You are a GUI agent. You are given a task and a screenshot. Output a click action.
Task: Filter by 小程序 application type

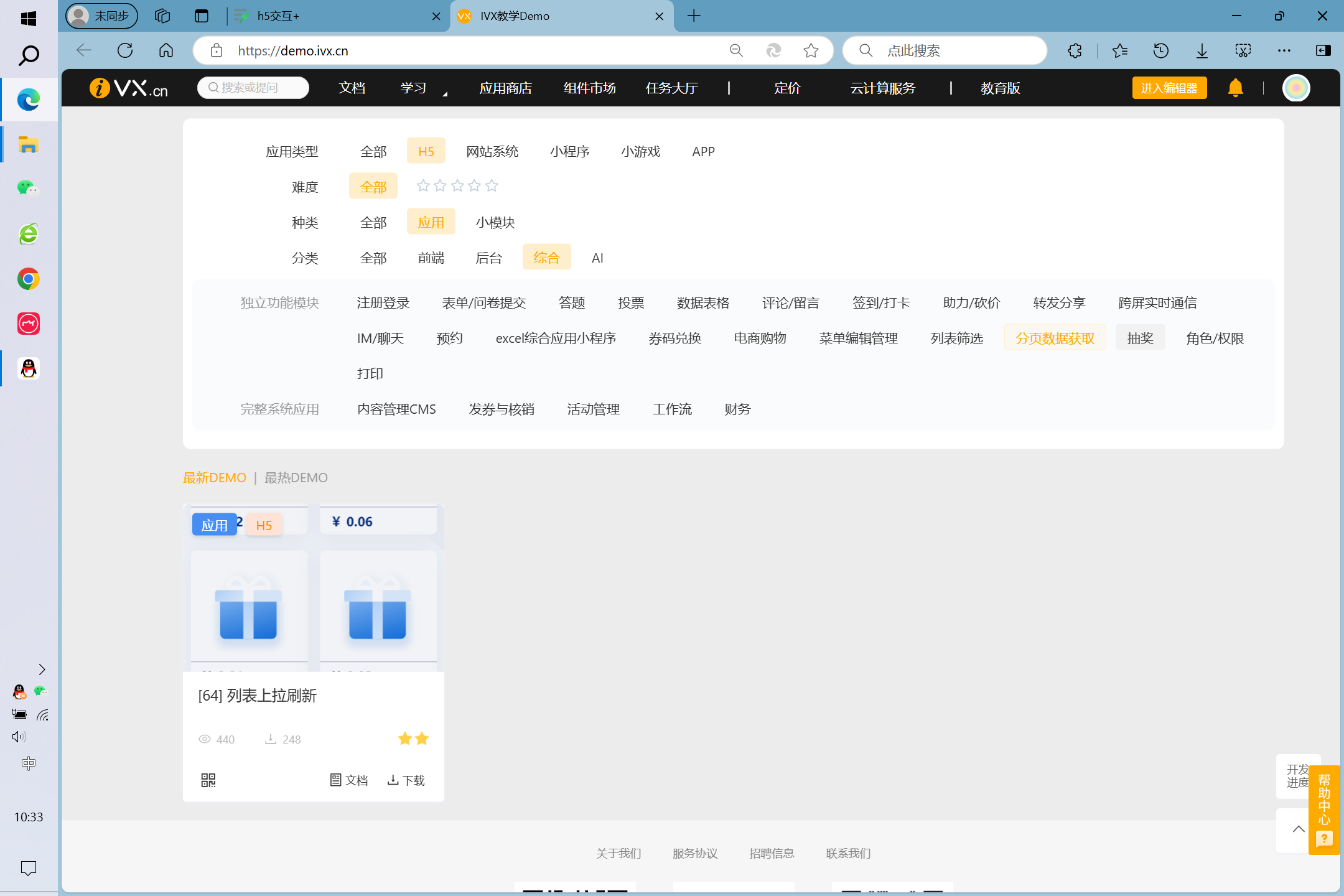coord(570,151)
